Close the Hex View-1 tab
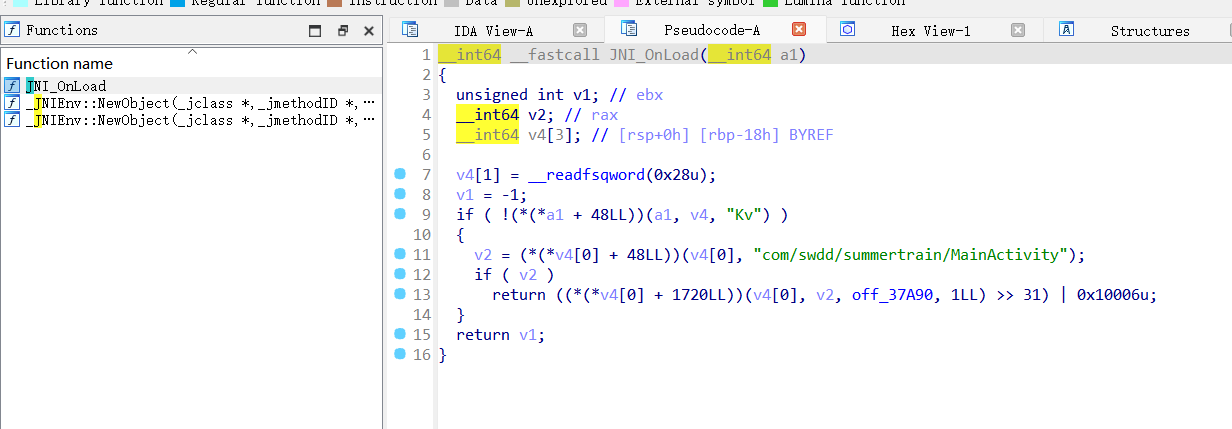This screenshot has height=429, width=1232. coord(1018,30)
